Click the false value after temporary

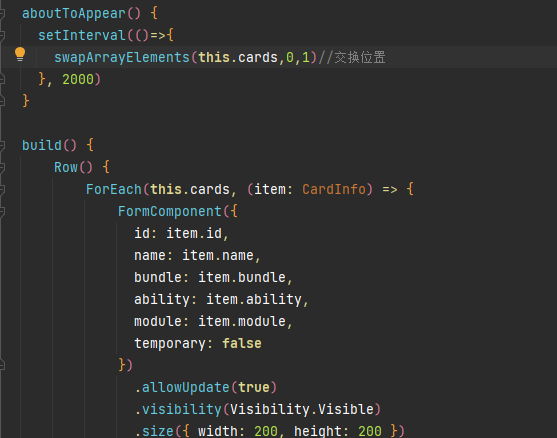pyautogui.click(x=242, y=344)
